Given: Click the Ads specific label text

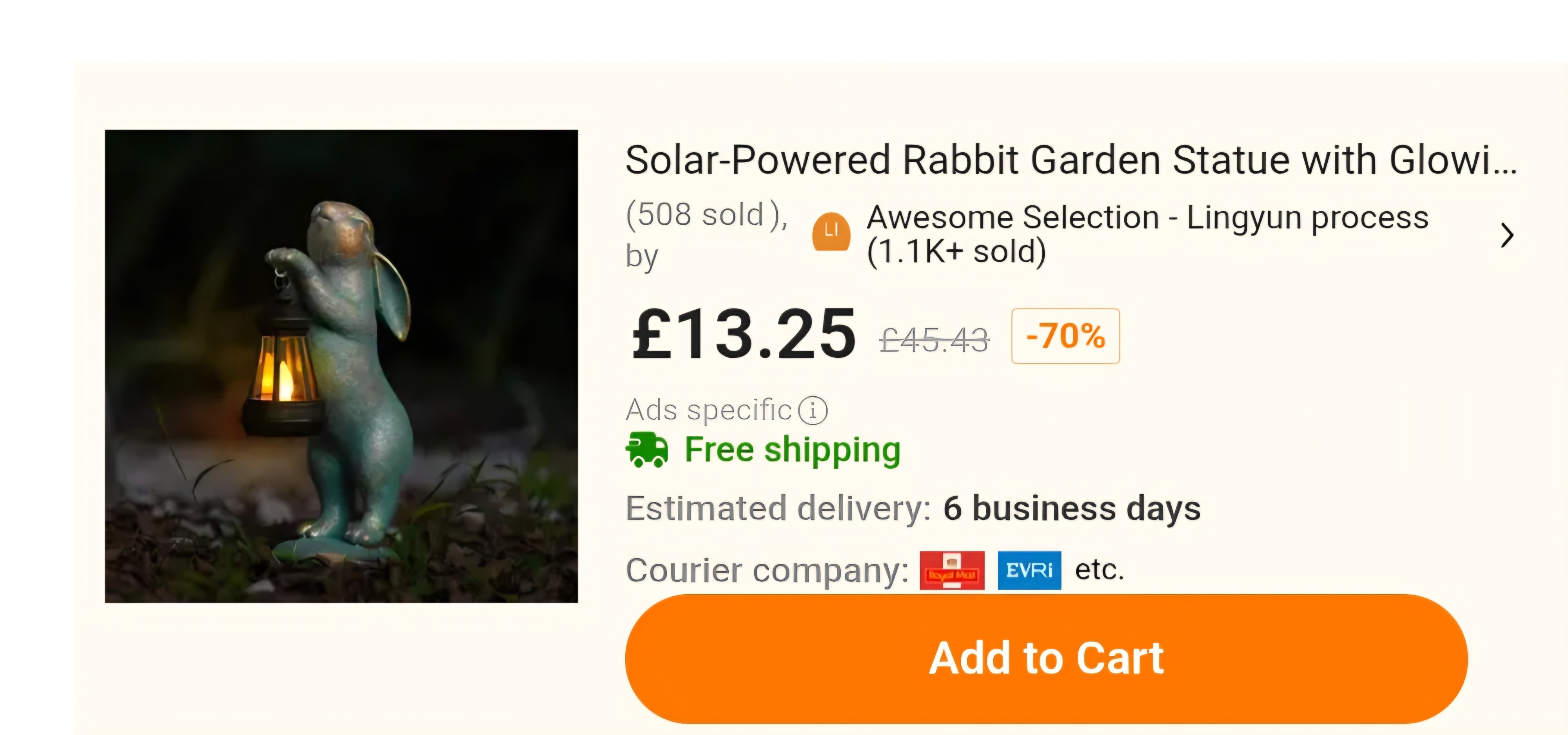Looking at the screenshot, I should (x=708, y=410).
